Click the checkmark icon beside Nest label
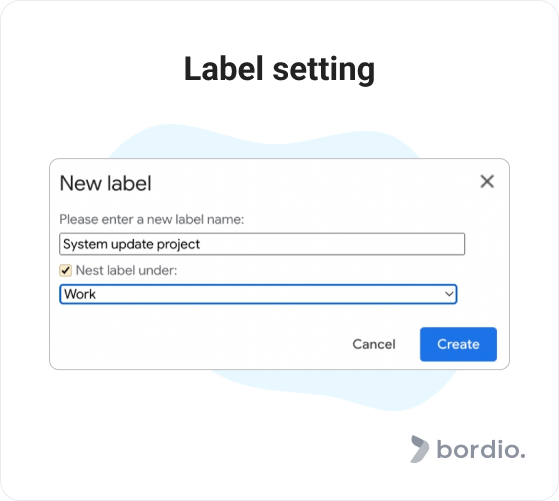This screenshot has height=501, width=559. [66, 270]
